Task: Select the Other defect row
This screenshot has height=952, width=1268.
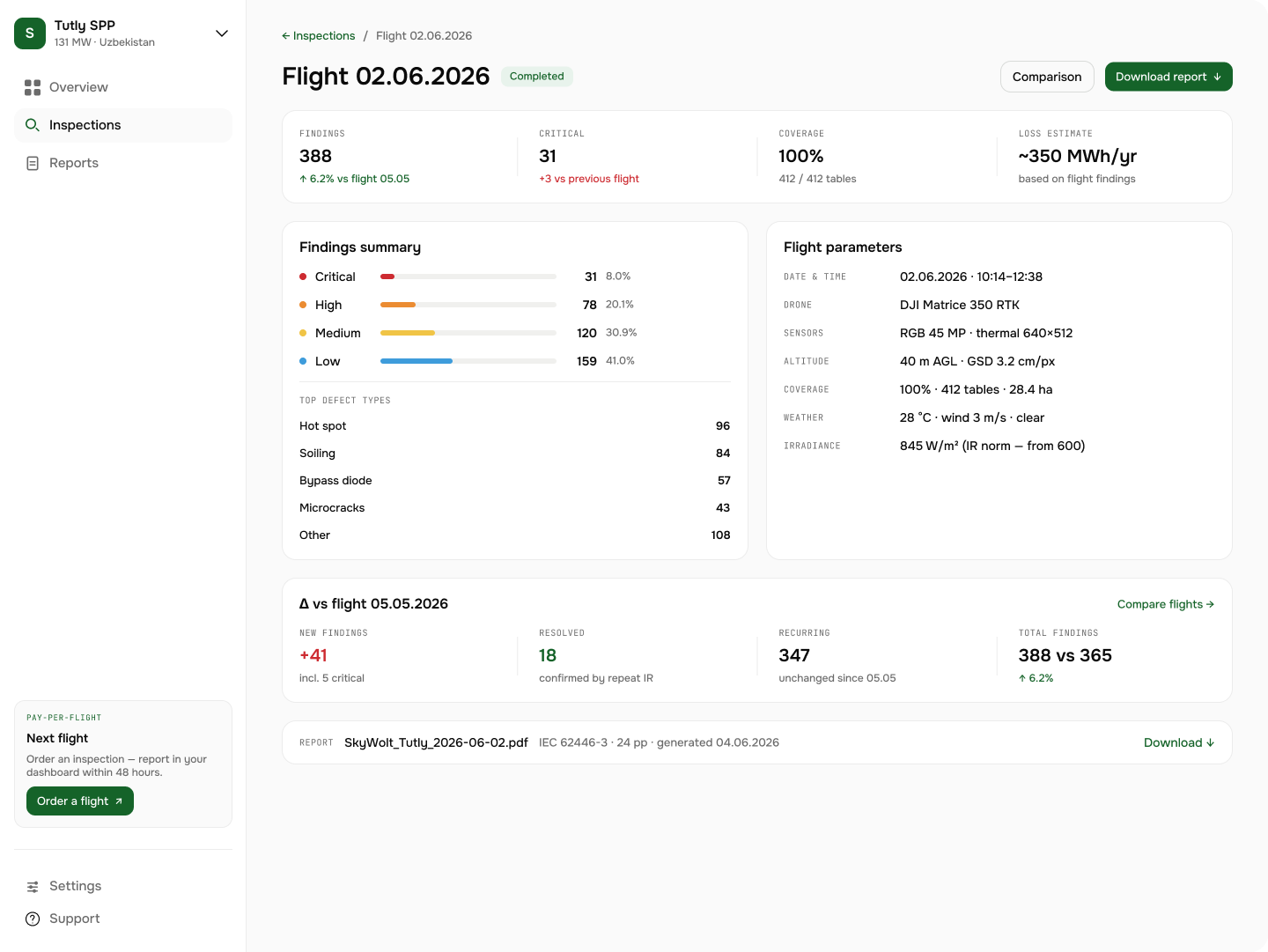Action: click(x=515, y=535)
